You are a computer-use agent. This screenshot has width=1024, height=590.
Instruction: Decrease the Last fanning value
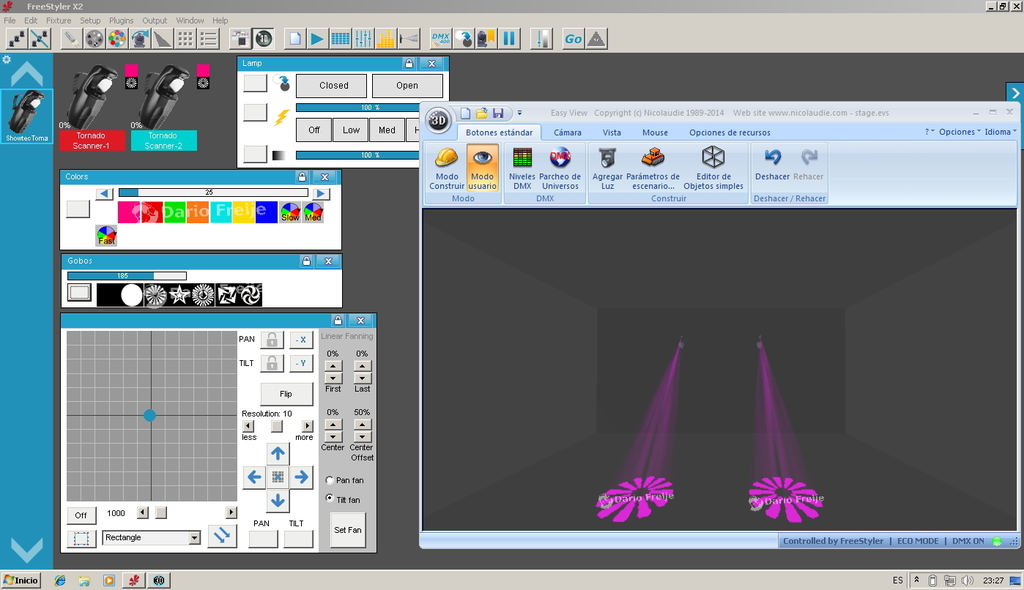(x=362, y=378)
